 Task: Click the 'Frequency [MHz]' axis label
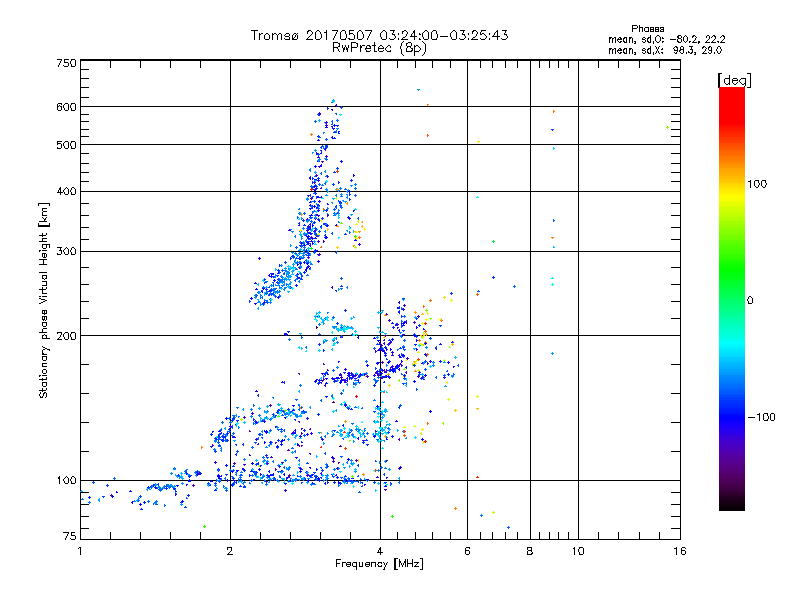[x=379, y=564]
